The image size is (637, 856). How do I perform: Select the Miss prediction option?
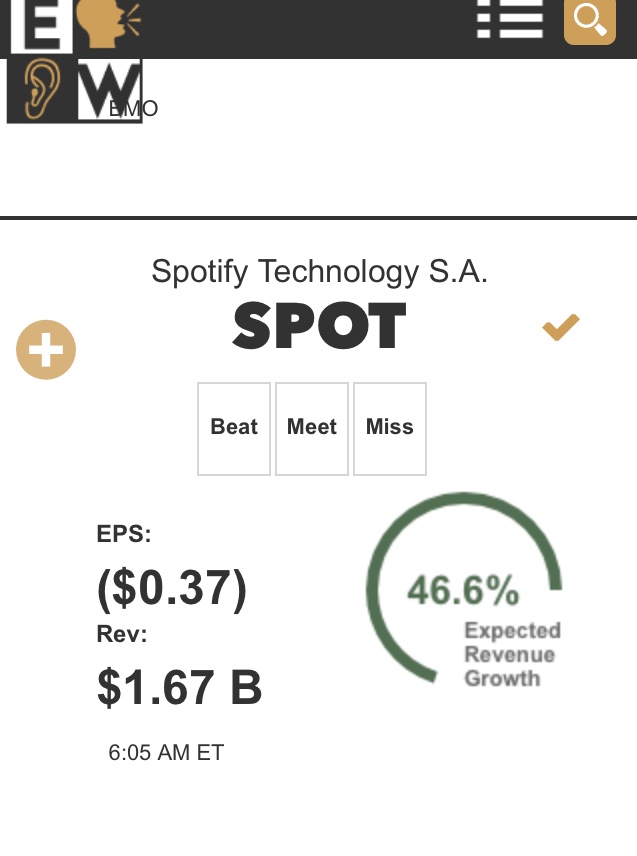tap(390, 428)
